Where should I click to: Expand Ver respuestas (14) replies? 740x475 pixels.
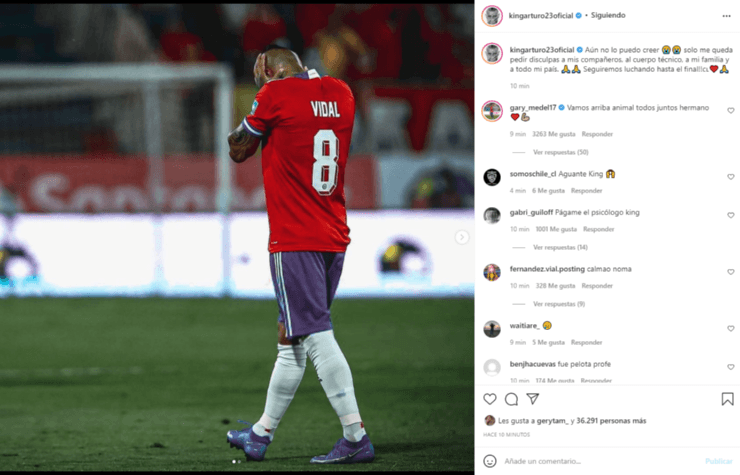(x=560, y=247)
